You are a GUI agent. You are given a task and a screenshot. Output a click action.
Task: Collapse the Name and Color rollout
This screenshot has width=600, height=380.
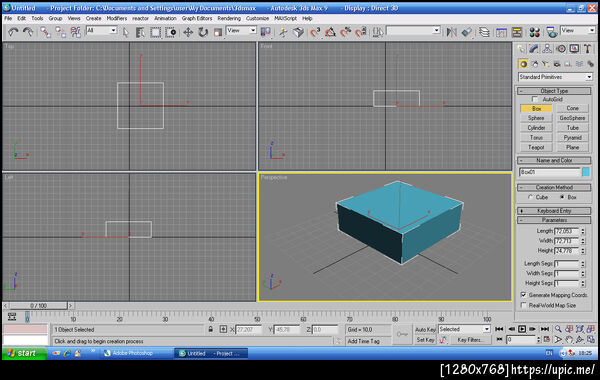point(554,160)
